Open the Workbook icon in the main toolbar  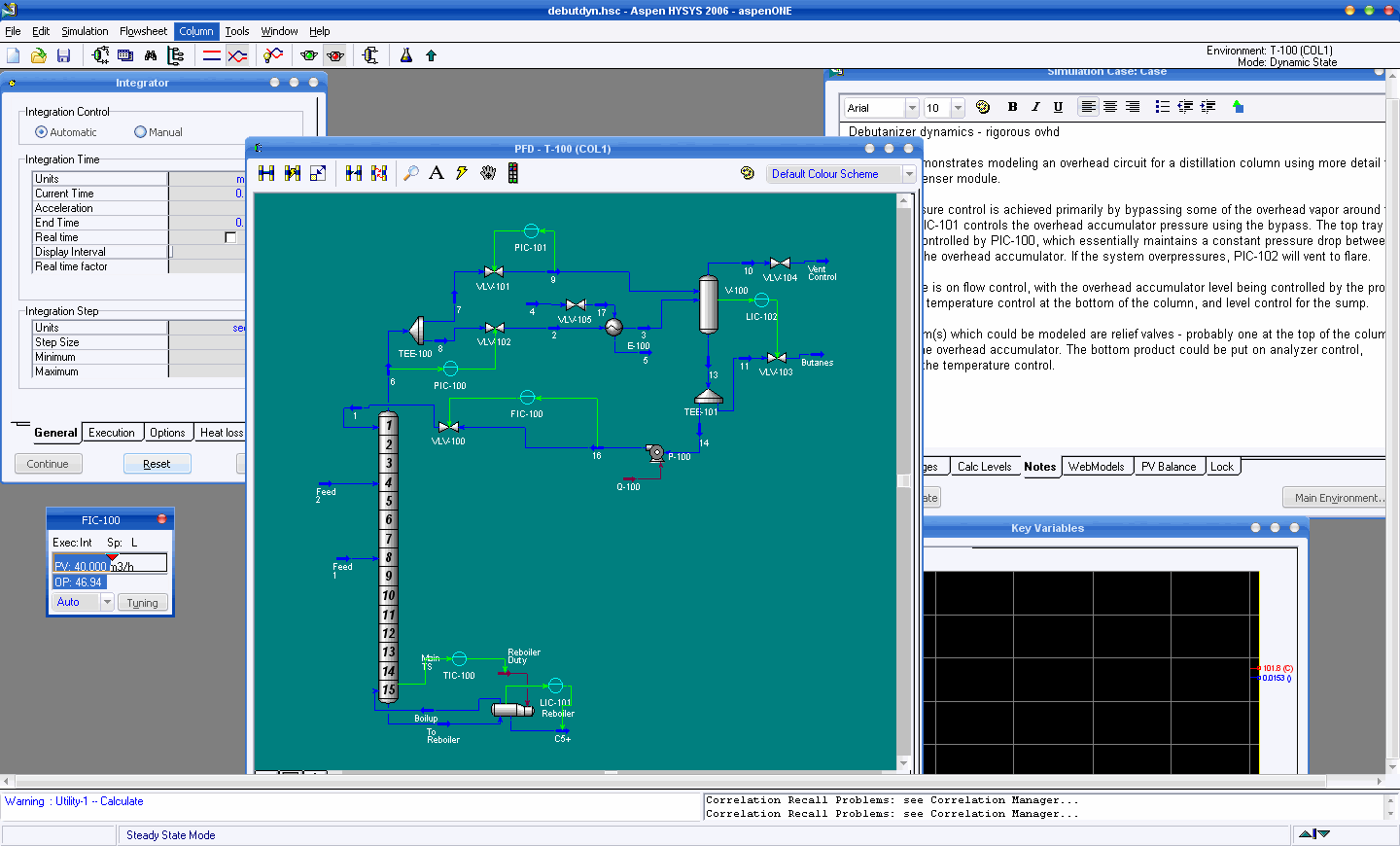point(125,55)
